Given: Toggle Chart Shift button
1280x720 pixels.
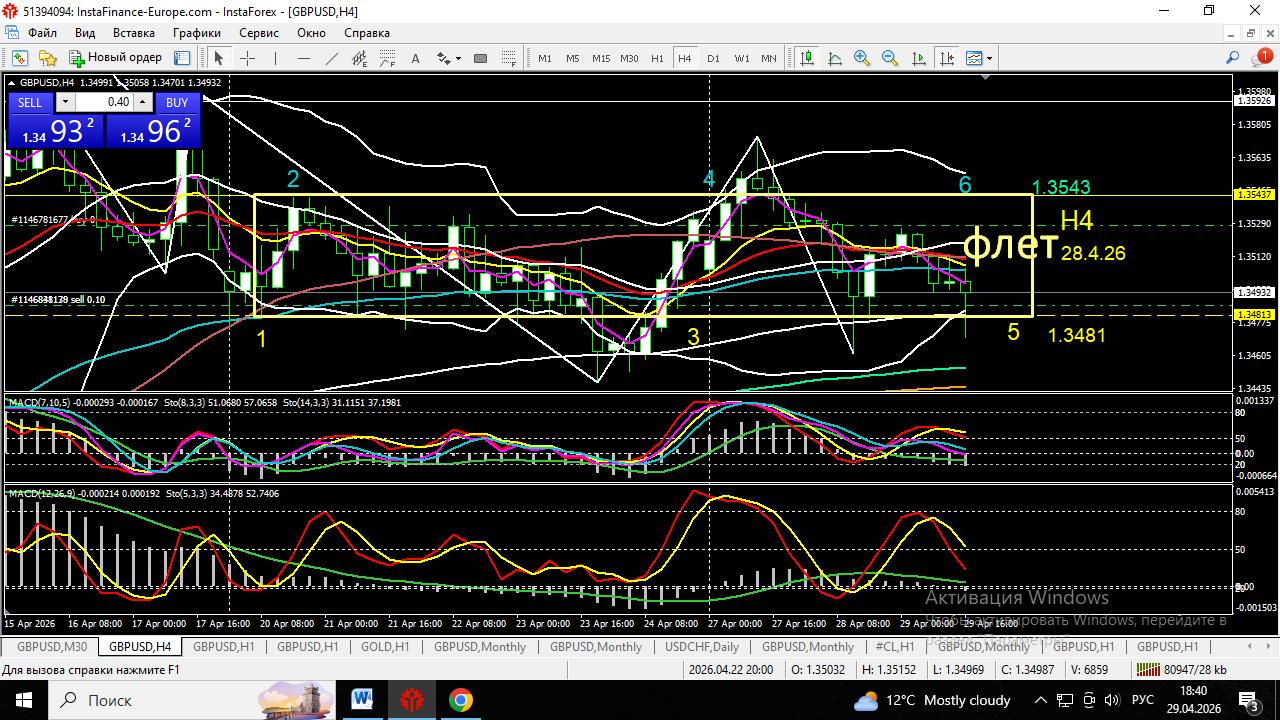Looking at the screenshot, I should click(x=946, y=58).
